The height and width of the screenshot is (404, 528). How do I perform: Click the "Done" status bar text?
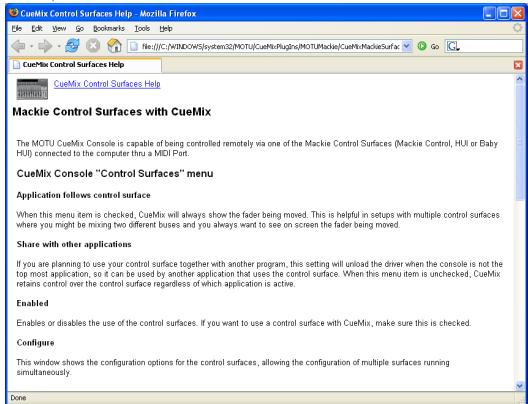(18, 398)
